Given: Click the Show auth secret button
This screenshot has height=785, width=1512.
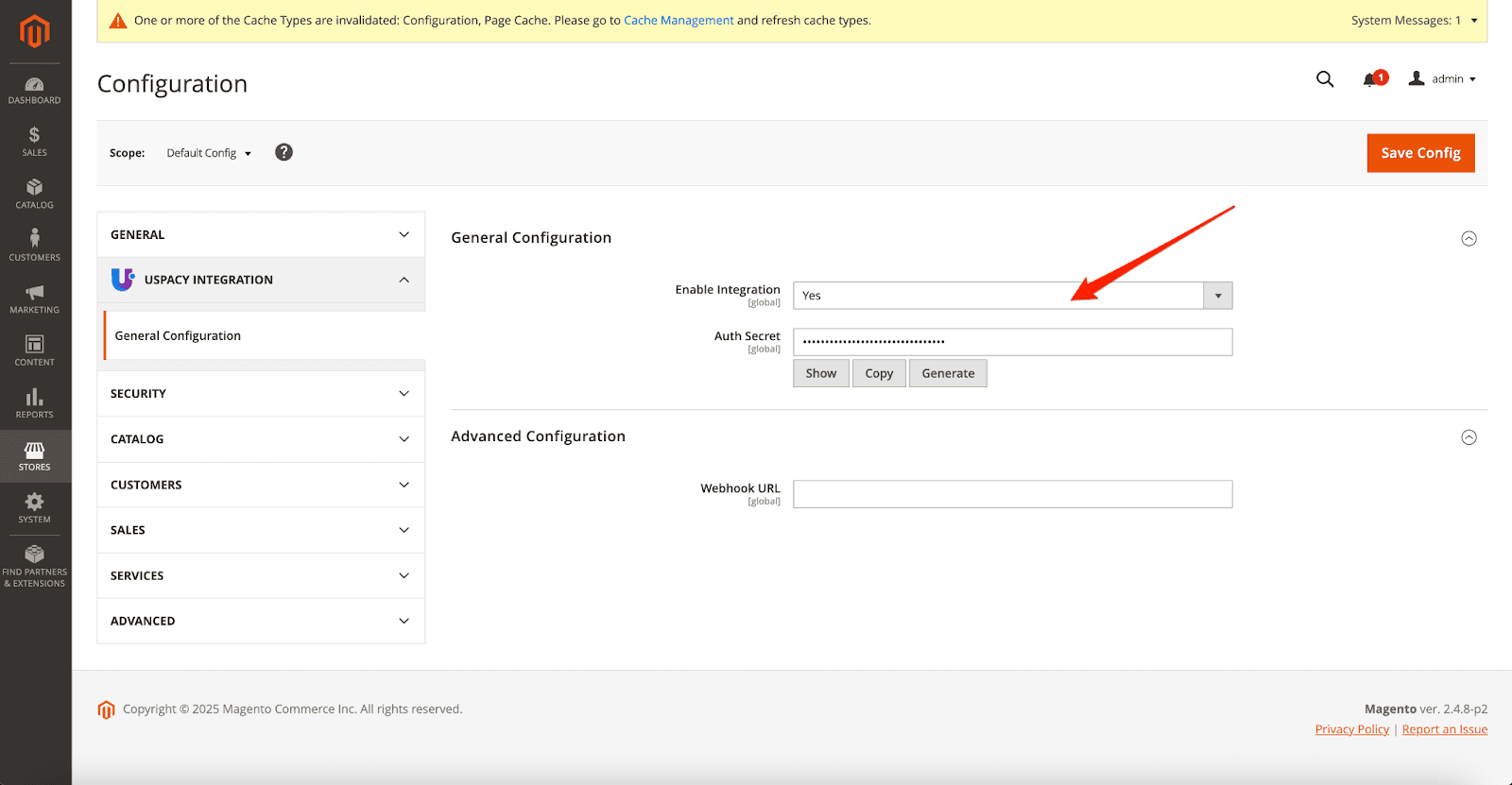Looking at the screenshot, I should (x=820, y=373).
